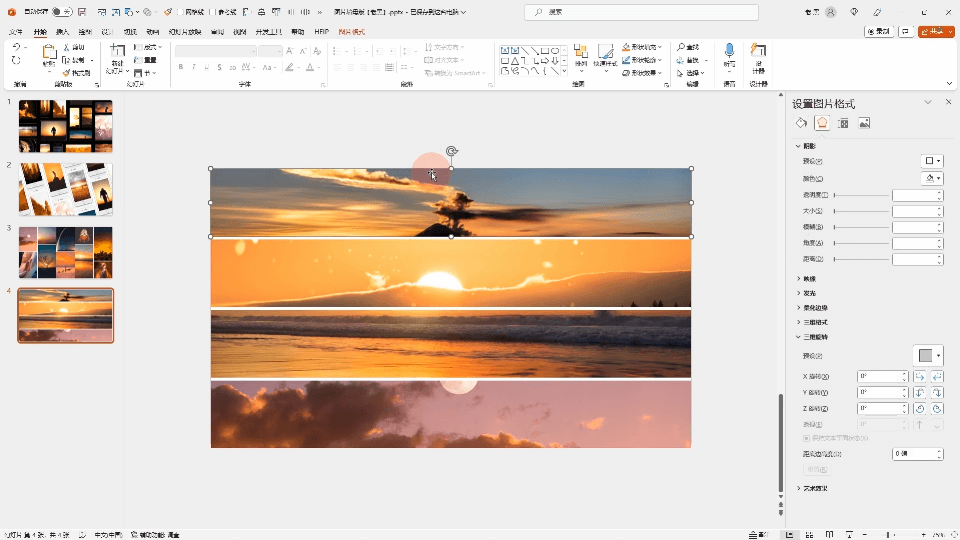Image resolution: width=960 pixels, height=540 pixels.
Task: Open the Picture tab icon in format pane
Action: pyautogui.click(x=864, y=123)
